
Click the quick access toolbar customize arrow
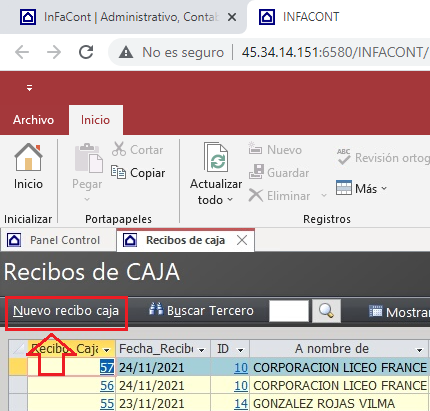[29, 88]
